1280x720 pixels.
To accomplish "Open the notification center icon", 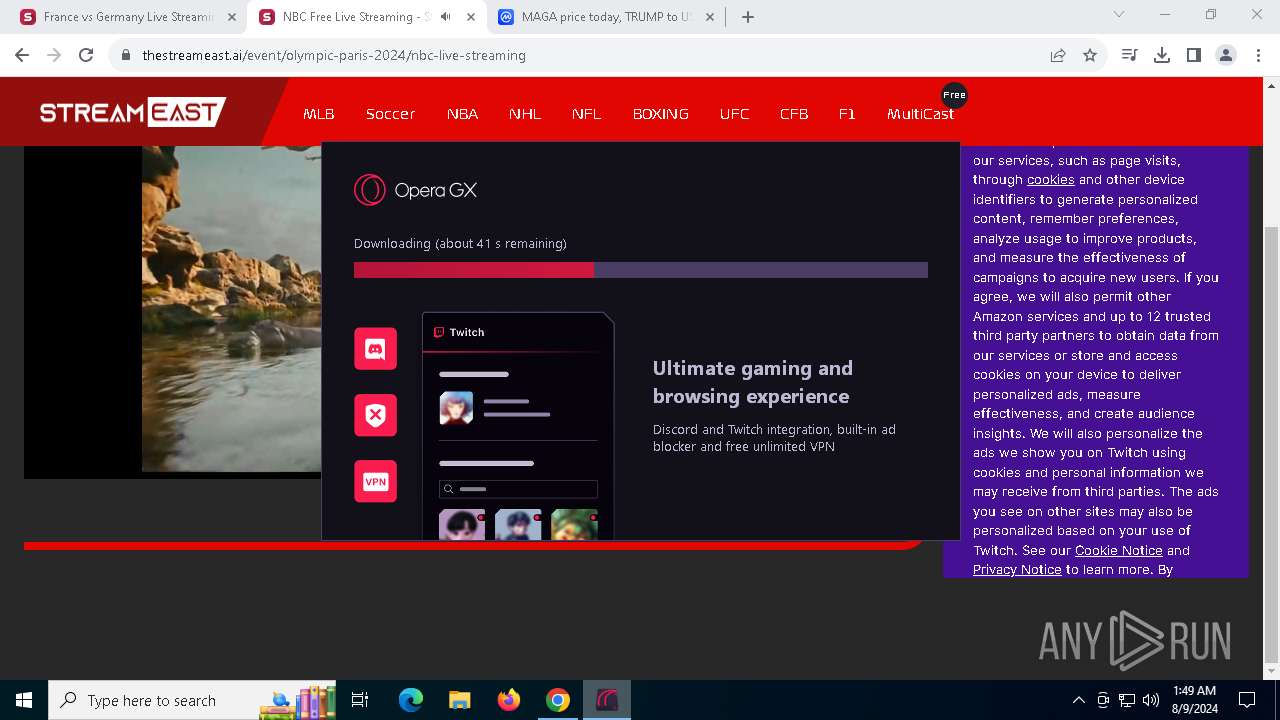I will (x=1247, y=700).
